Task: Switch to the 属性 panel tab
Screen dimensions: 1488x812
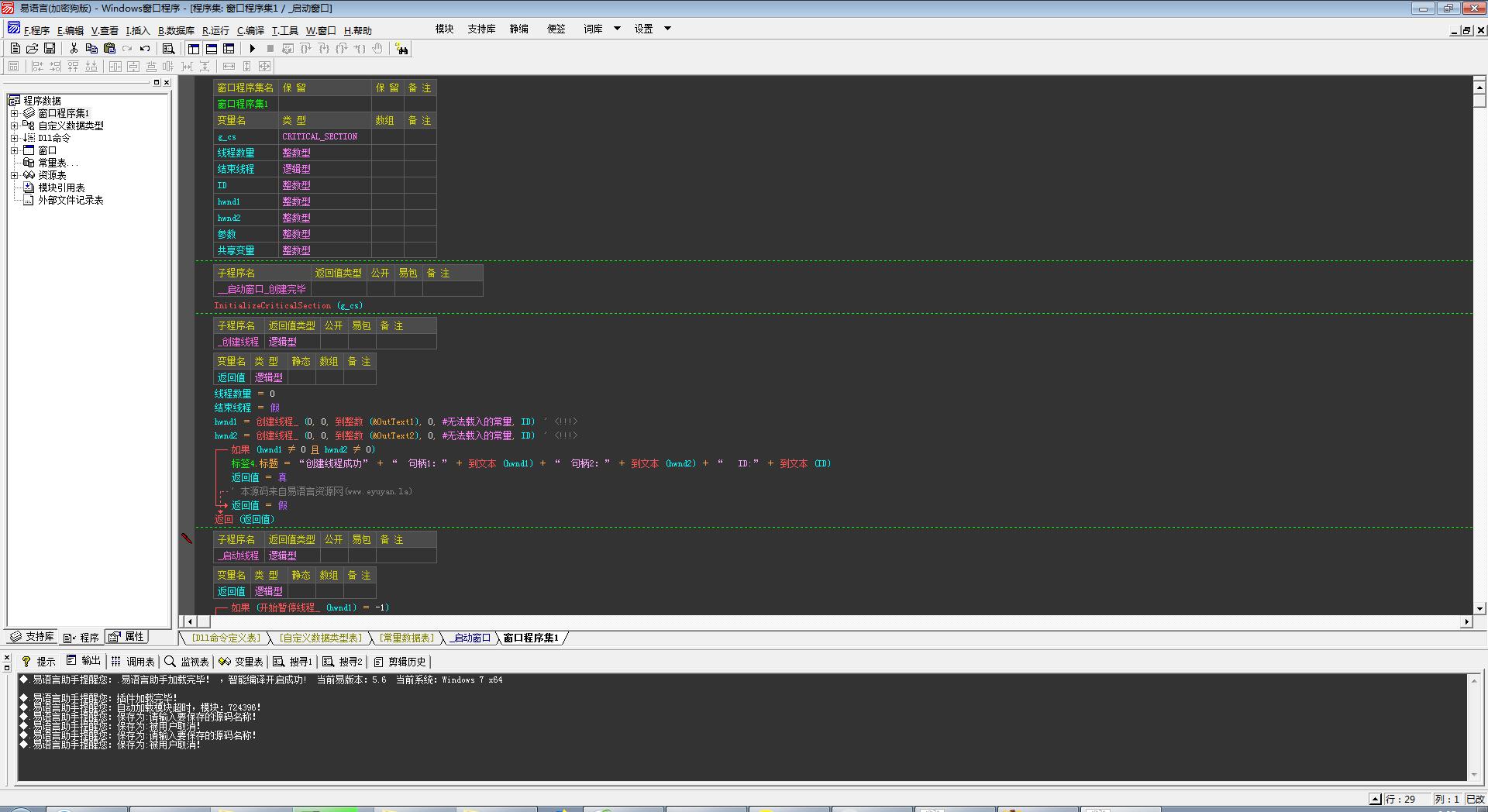Action: [126, 637]
